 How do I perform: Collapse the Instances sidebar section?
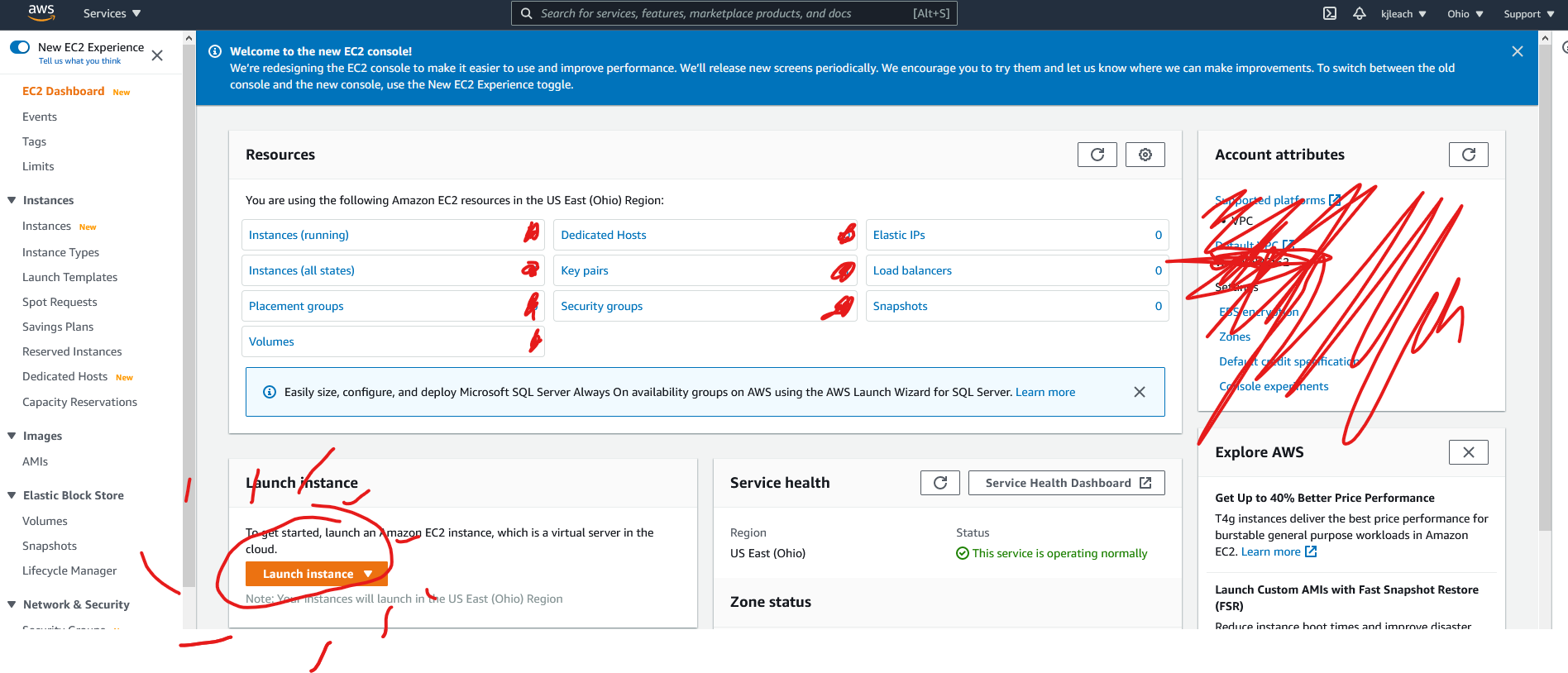[x=12, y=200]
